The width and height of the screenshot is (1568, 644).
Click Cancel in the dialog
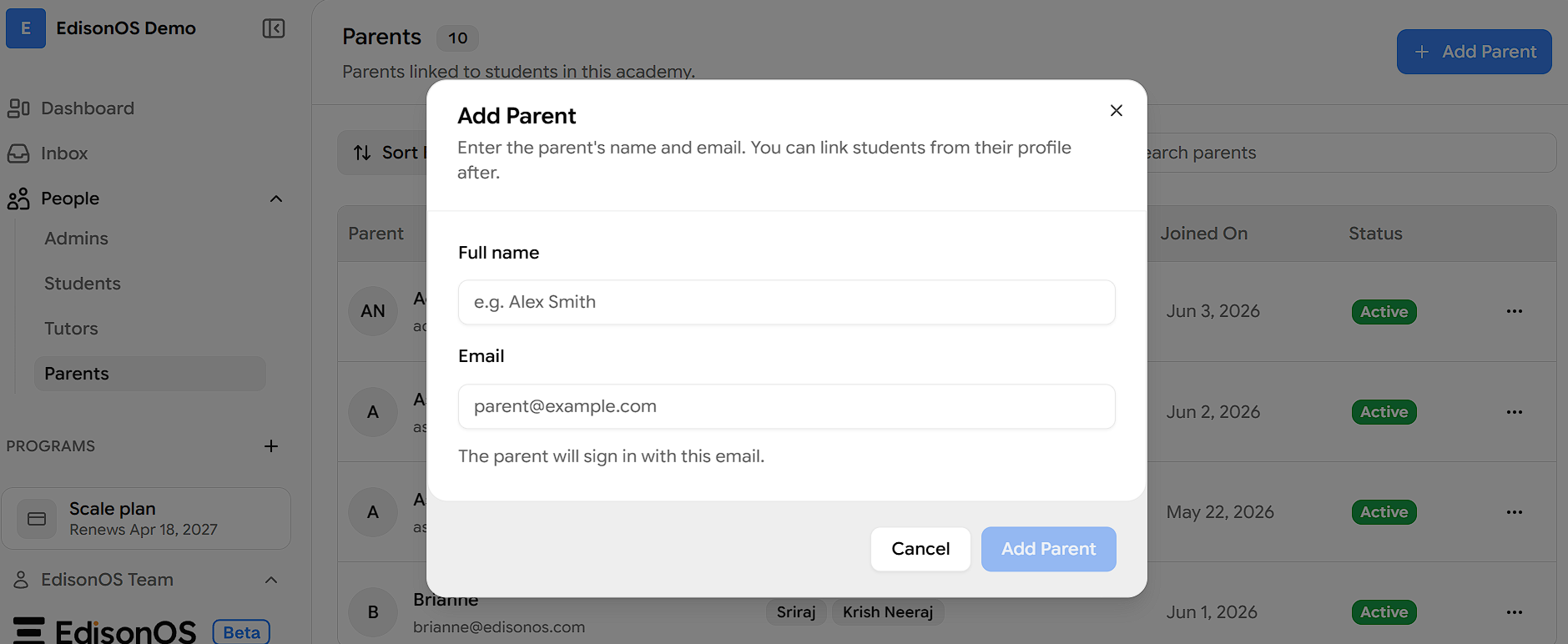(920, 549)
